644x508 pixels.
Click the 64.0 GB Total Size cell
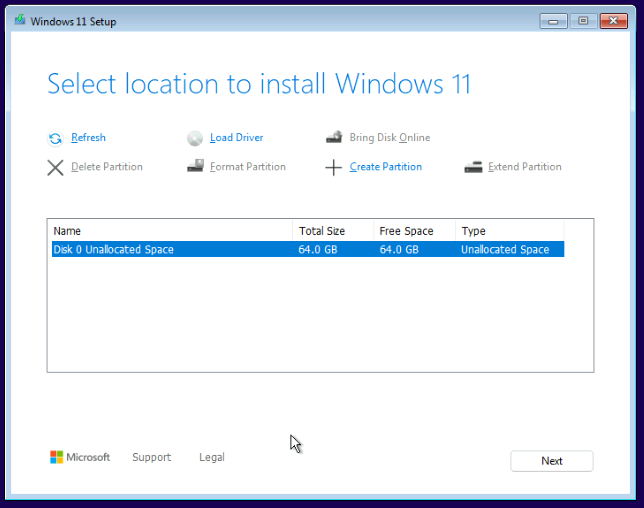pyautogui.click(x=317, y=249)
